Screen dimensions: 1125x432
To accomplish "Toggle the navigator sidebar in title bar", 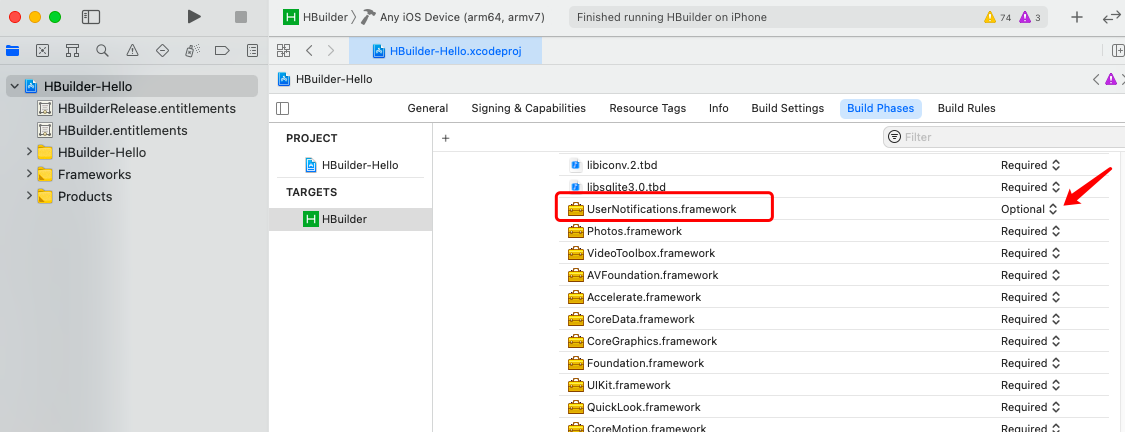I will pos(91,17).
